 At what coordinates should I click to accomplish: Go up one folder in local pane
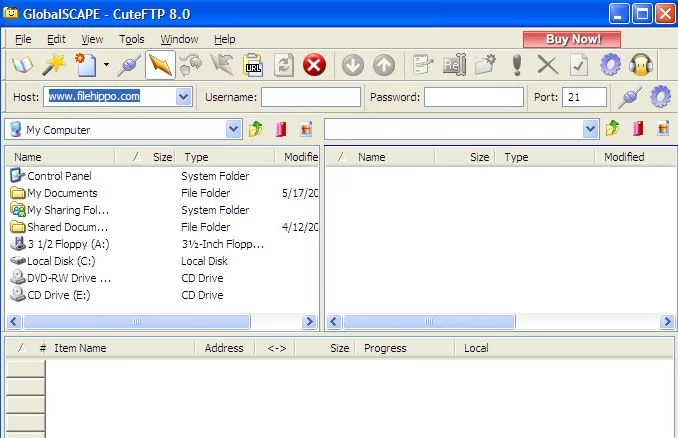coord(256,129)
